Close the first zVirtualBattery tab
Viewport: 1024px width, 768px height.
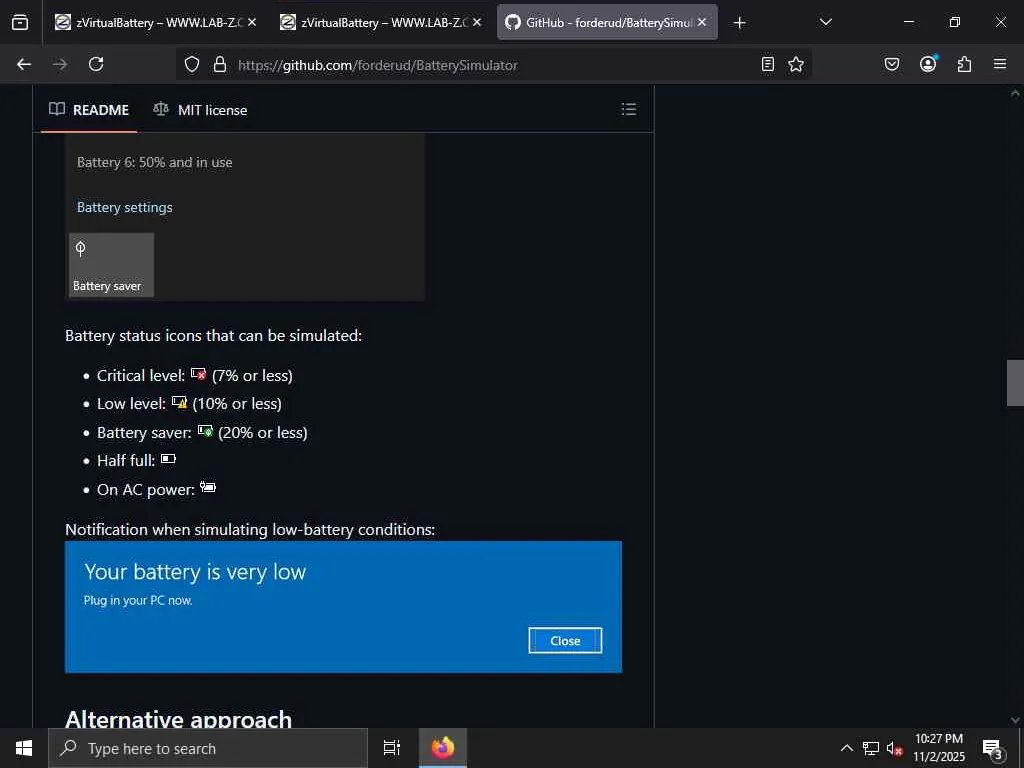tap(252, 22)
